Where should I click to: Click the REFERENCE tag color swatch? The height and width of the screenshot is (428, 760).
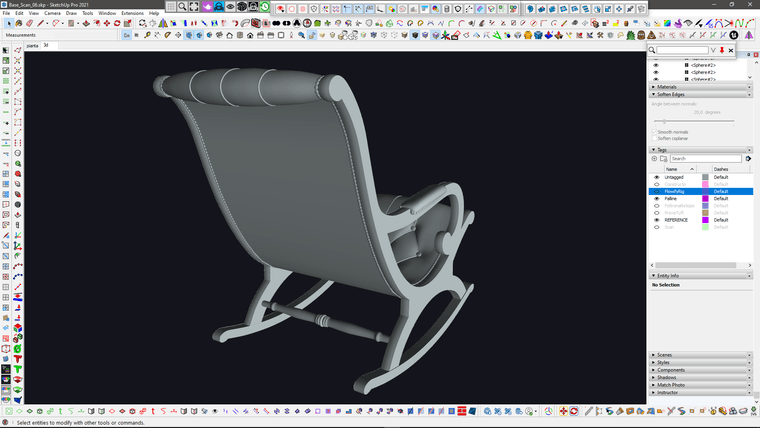705,219
